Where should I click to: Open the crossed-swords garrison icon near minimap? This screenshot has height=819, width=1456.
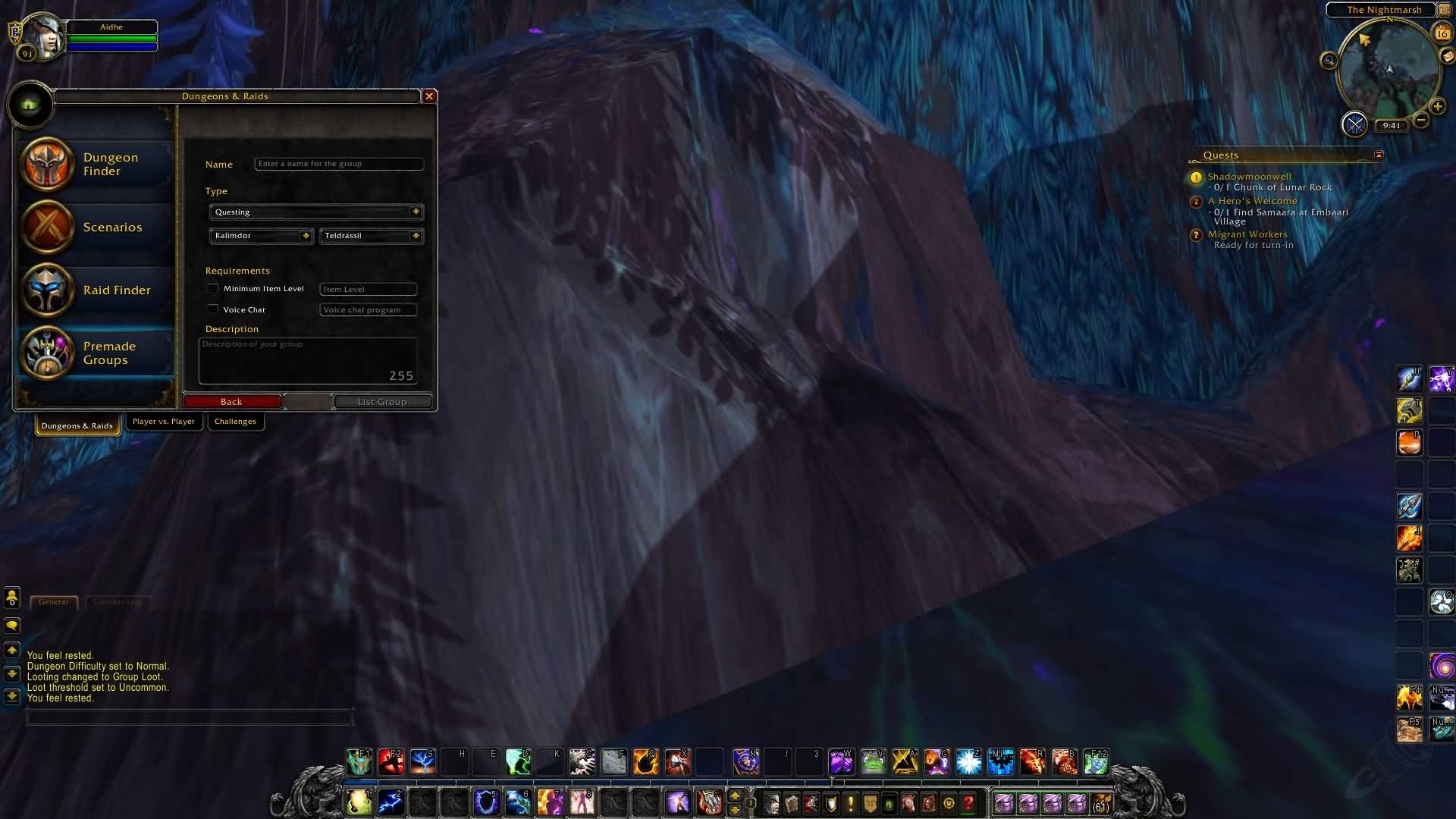coord(1354,124)
